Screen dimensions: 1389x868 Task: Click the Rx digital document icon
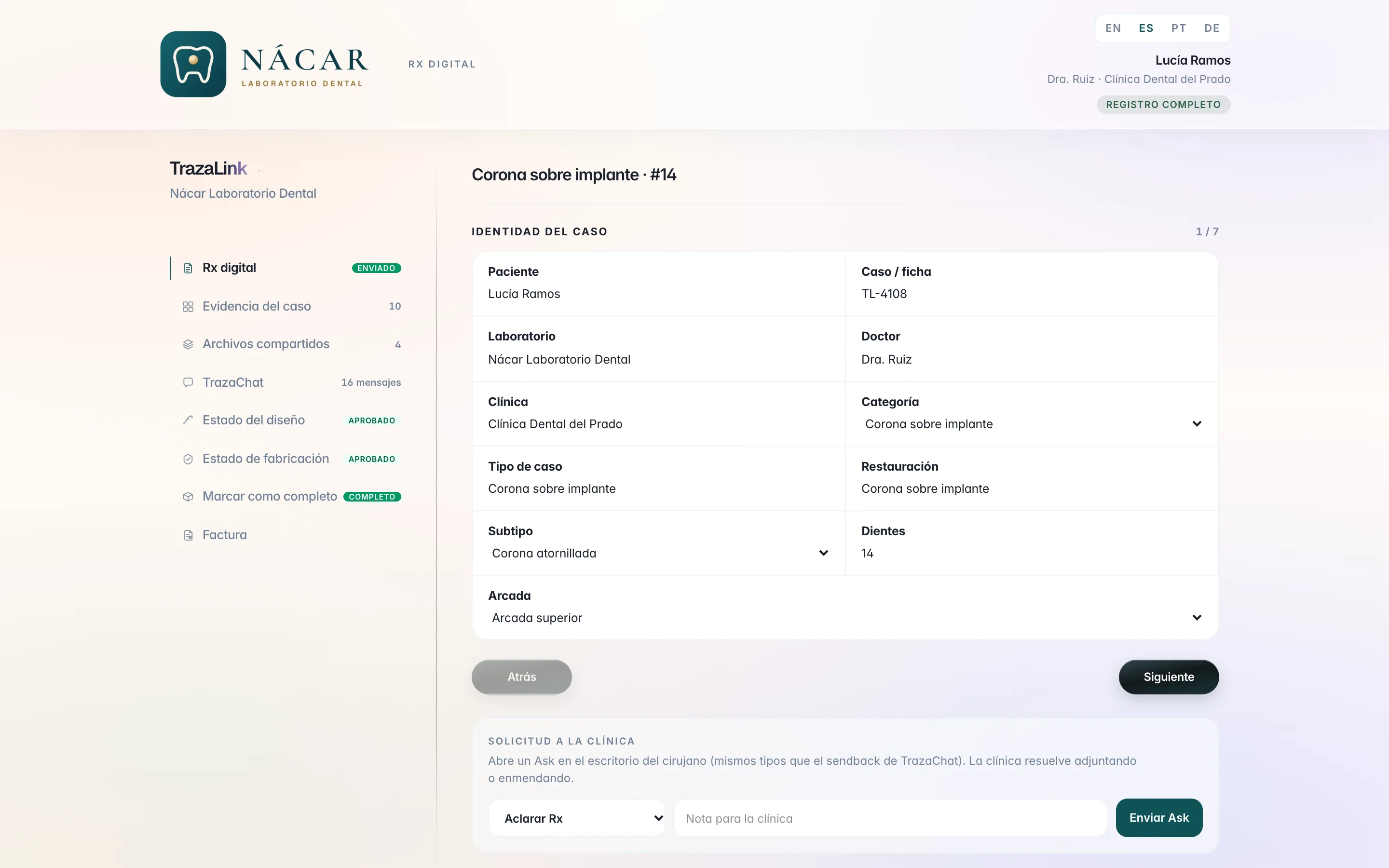coord(188,268)
